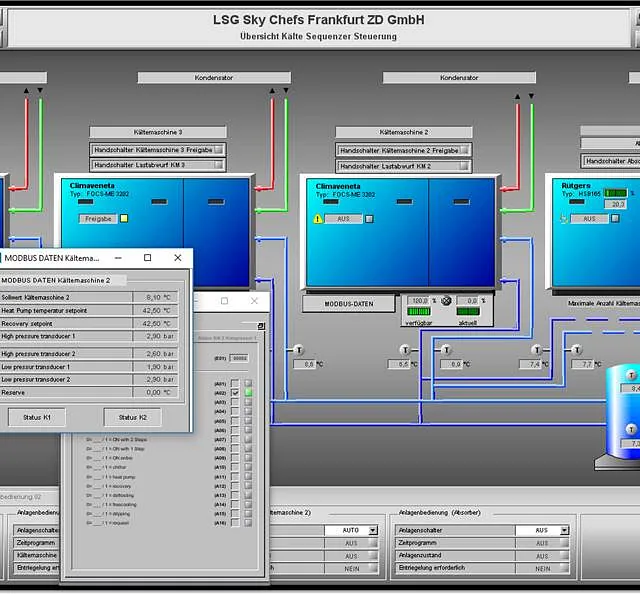Check the A04 checkbox
The height and width of the screenshot is (594, 640).
click(x=235, y=412)
